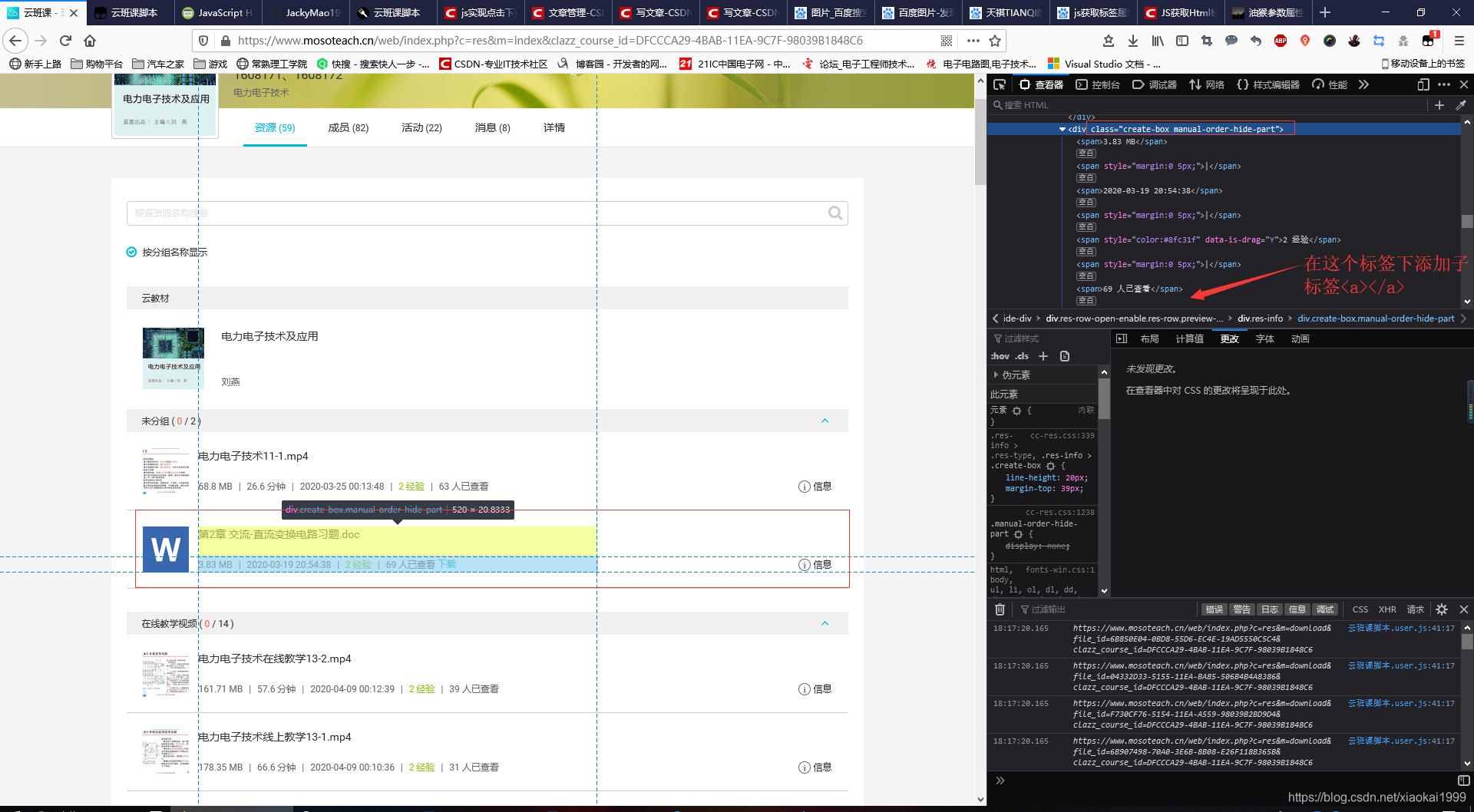Image resolution: width=1474 pixels, height=812 pixels.
Task: Expand breadcrumb to the right with arrow
Action: 1463,319
